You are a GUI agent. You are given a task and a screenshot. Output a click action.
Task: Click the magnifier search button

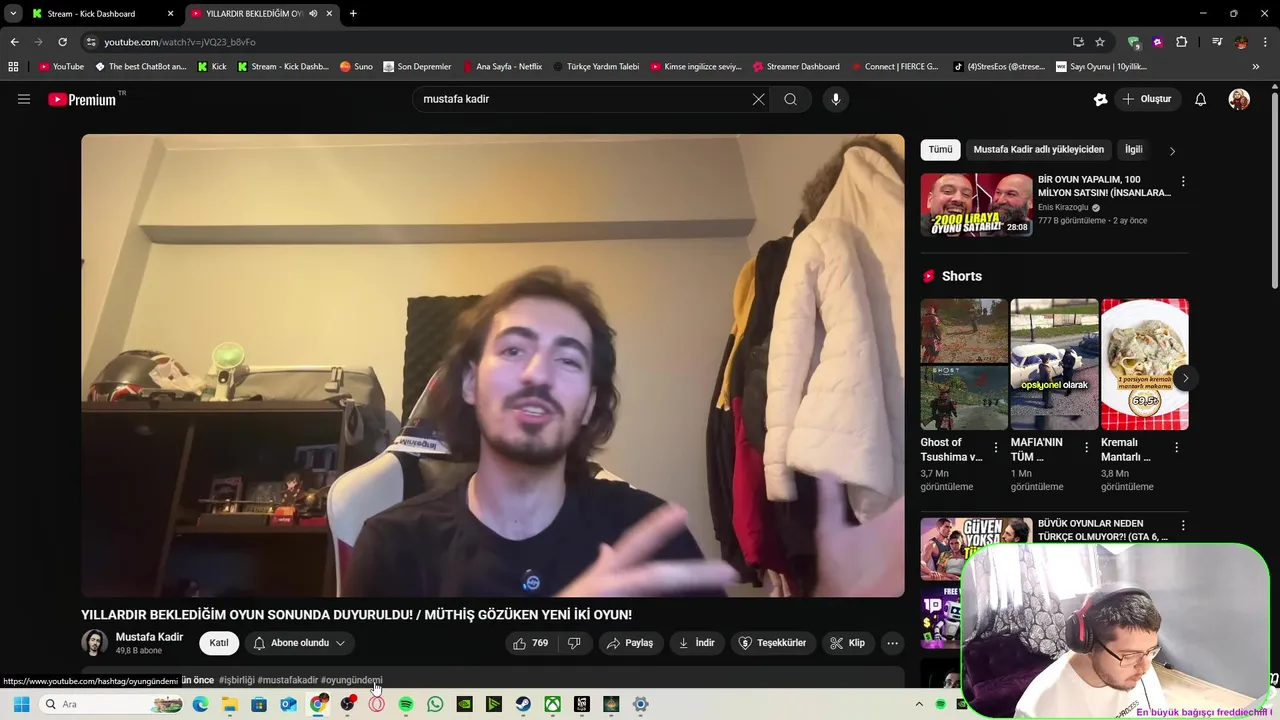790,99
